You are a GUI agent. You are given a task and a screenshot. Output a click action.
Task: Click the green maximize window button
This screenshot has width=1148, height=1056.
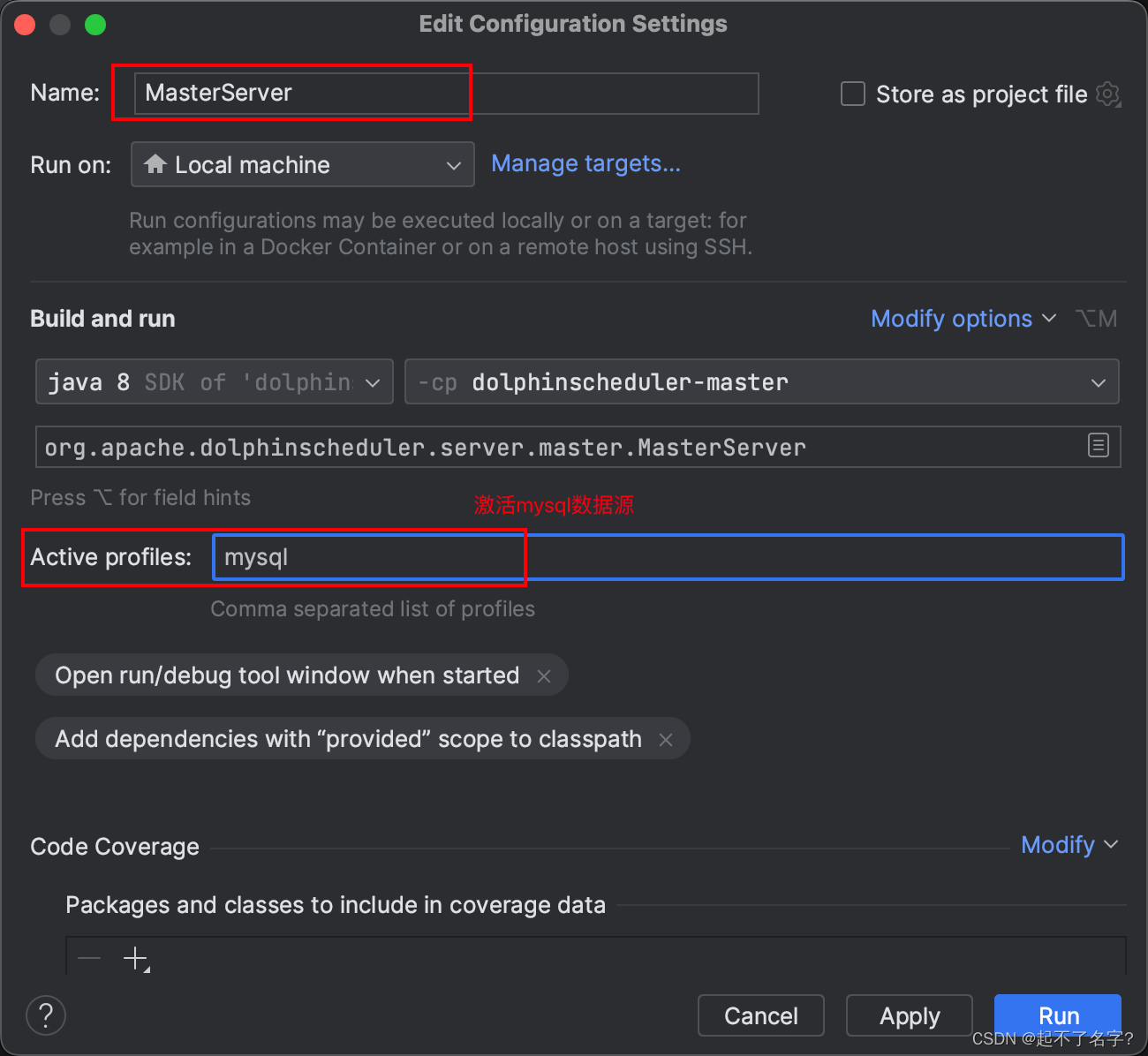(95, 25)
